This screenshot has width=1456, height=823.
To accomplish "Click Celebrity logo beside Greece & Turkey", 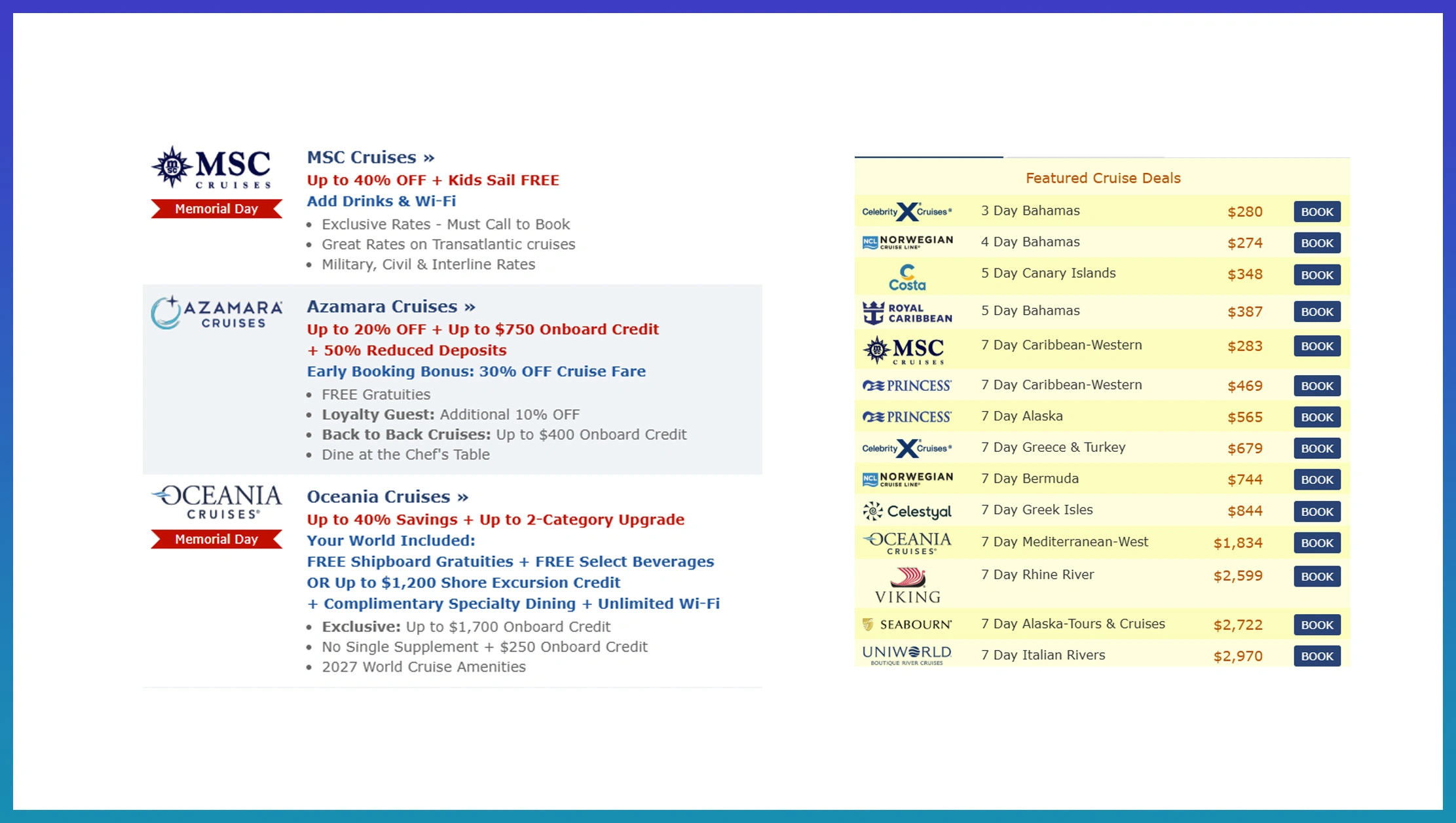I will pos(907,448).
